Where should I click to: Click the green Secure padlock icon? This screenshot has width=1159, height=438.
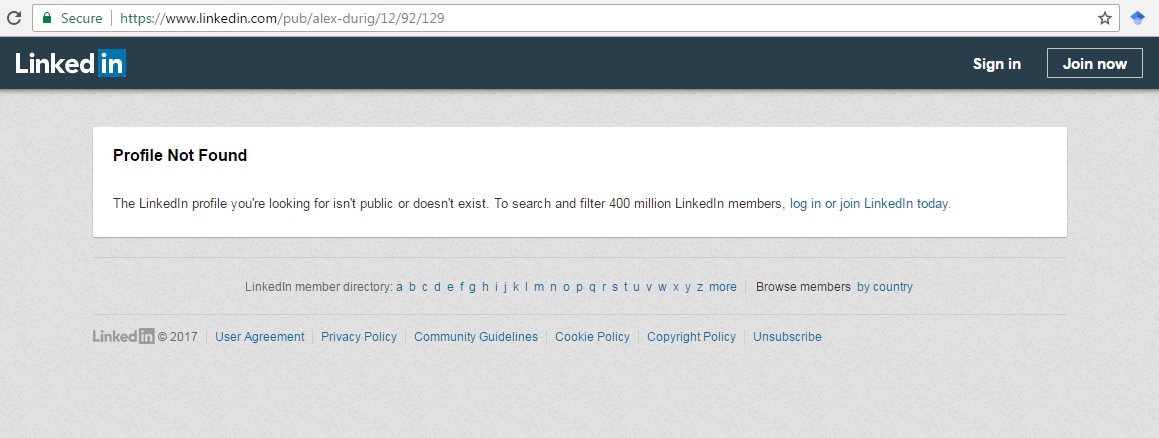coord(46,18)
